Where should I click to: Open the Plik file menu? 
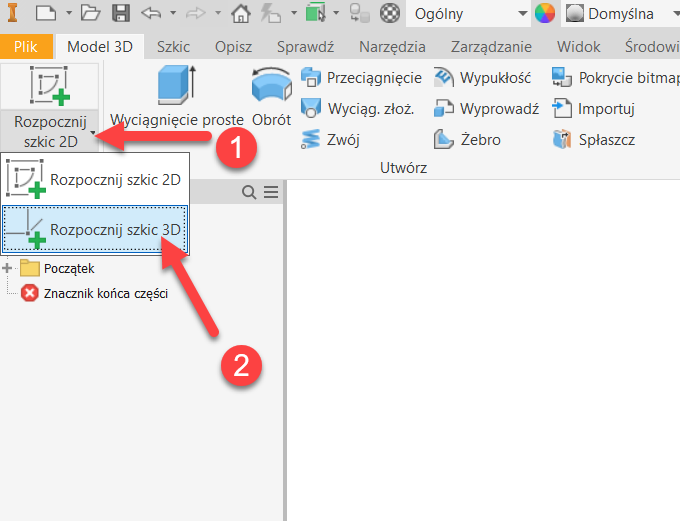(x=26, y=48)
